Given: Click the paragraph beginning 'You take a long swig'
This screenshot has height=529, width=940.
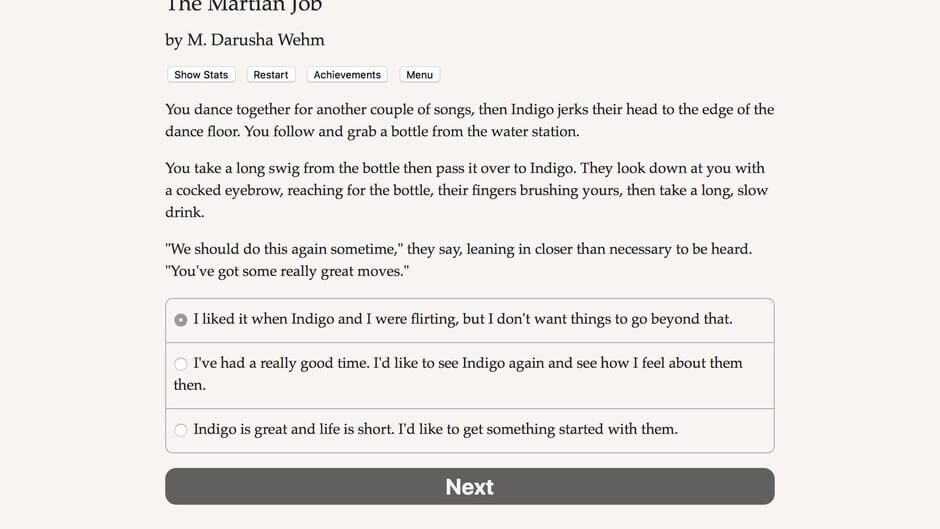Looking at the screenshot, I should (466, 190).
